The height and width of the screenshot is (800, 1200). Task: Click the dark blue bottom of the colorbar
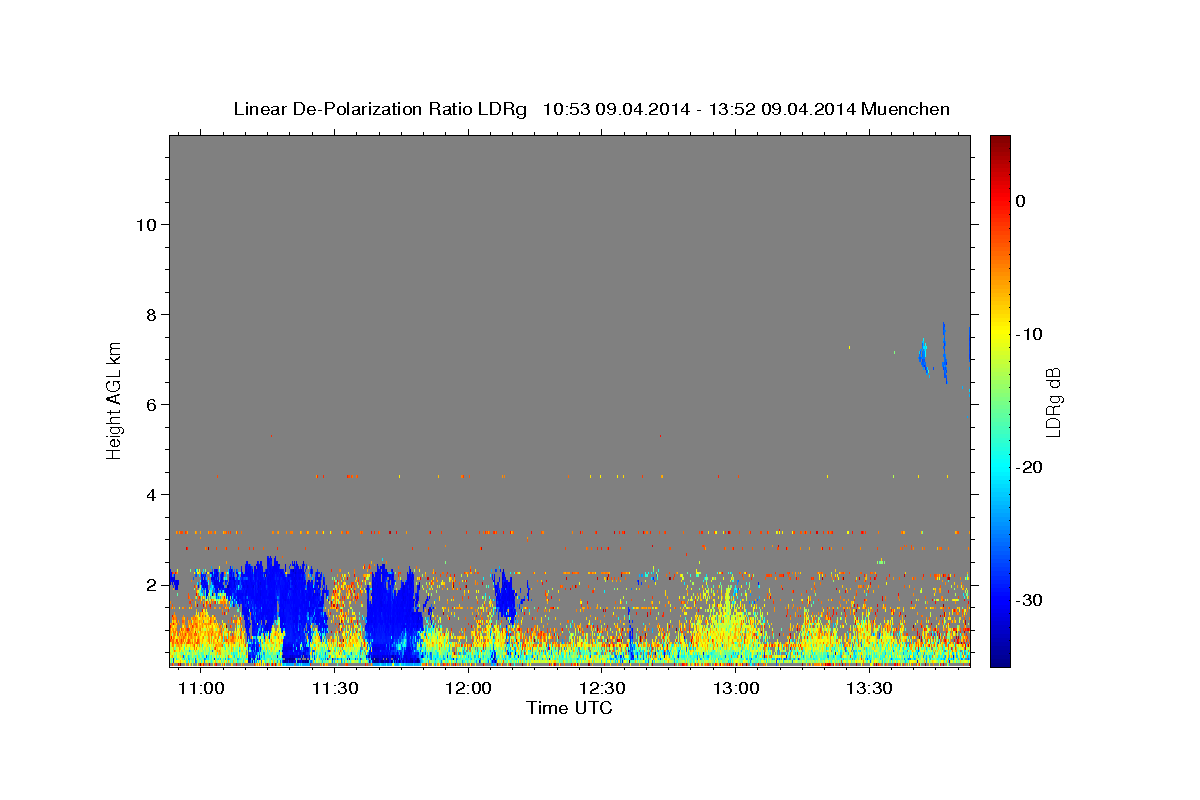[x=1000, y=659]
